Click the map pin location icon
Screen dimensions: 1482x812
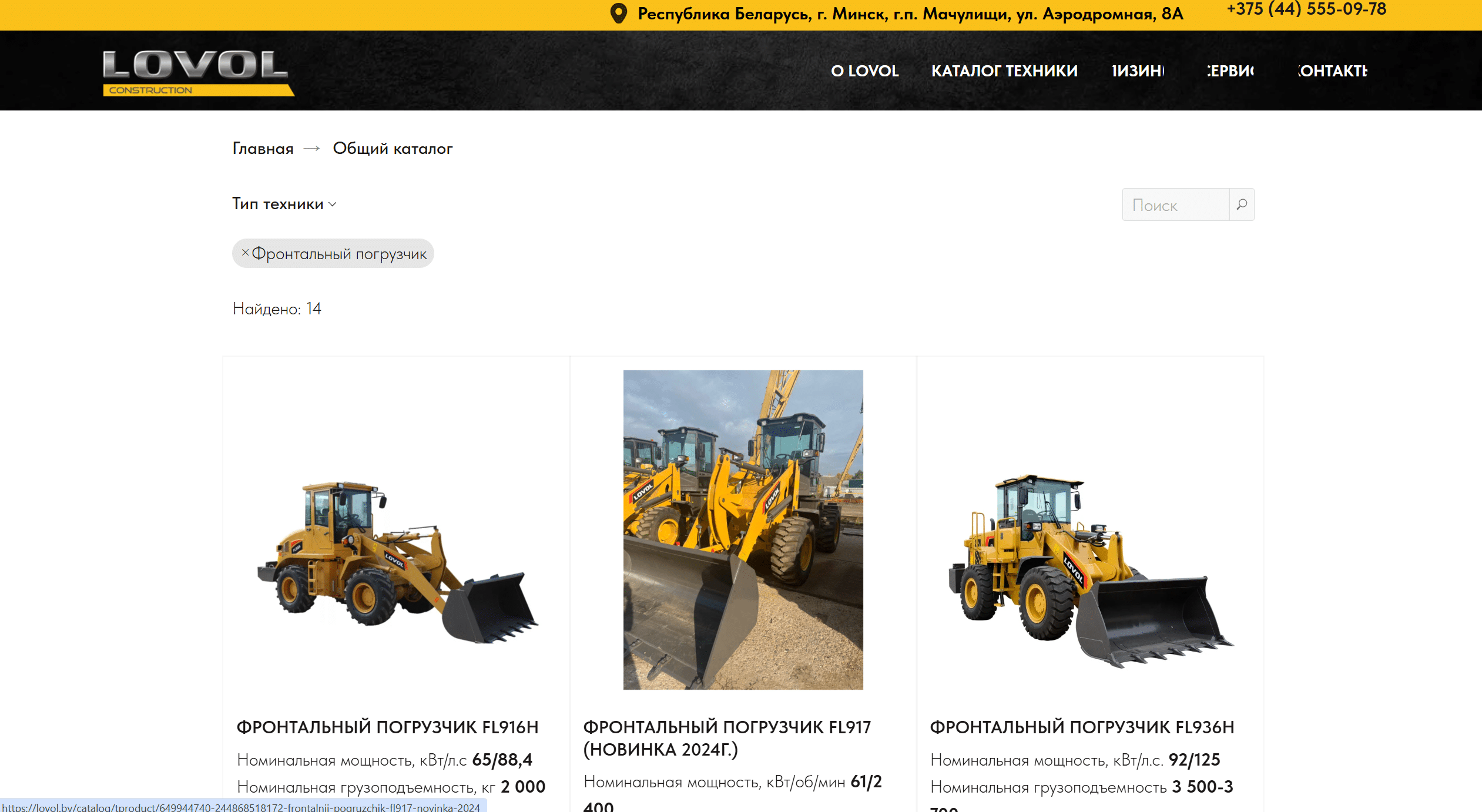pos(618,13)
